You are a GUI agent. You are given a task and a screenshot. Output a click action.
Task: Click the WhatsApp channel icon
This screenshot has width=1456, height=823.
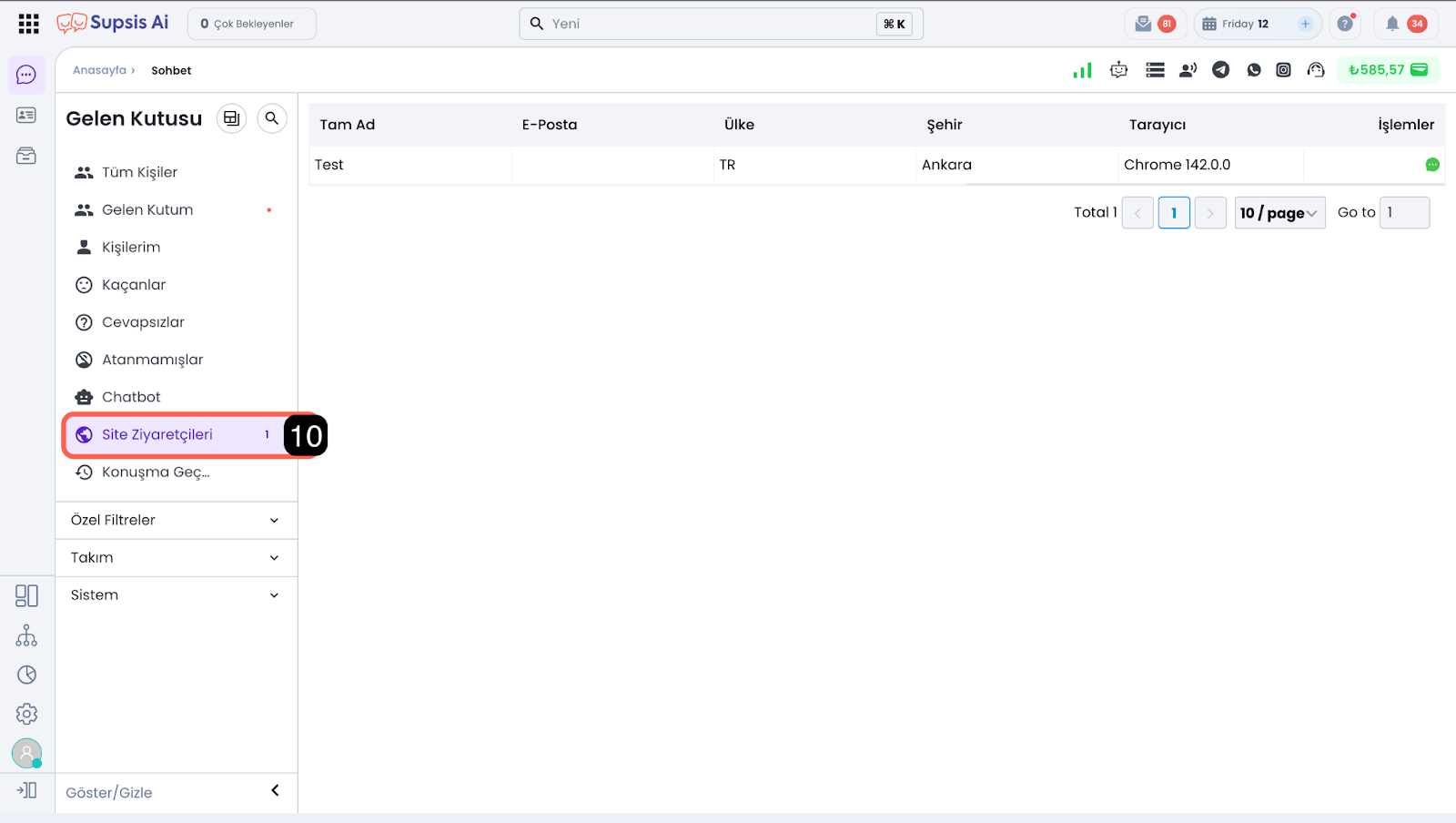1254,70
